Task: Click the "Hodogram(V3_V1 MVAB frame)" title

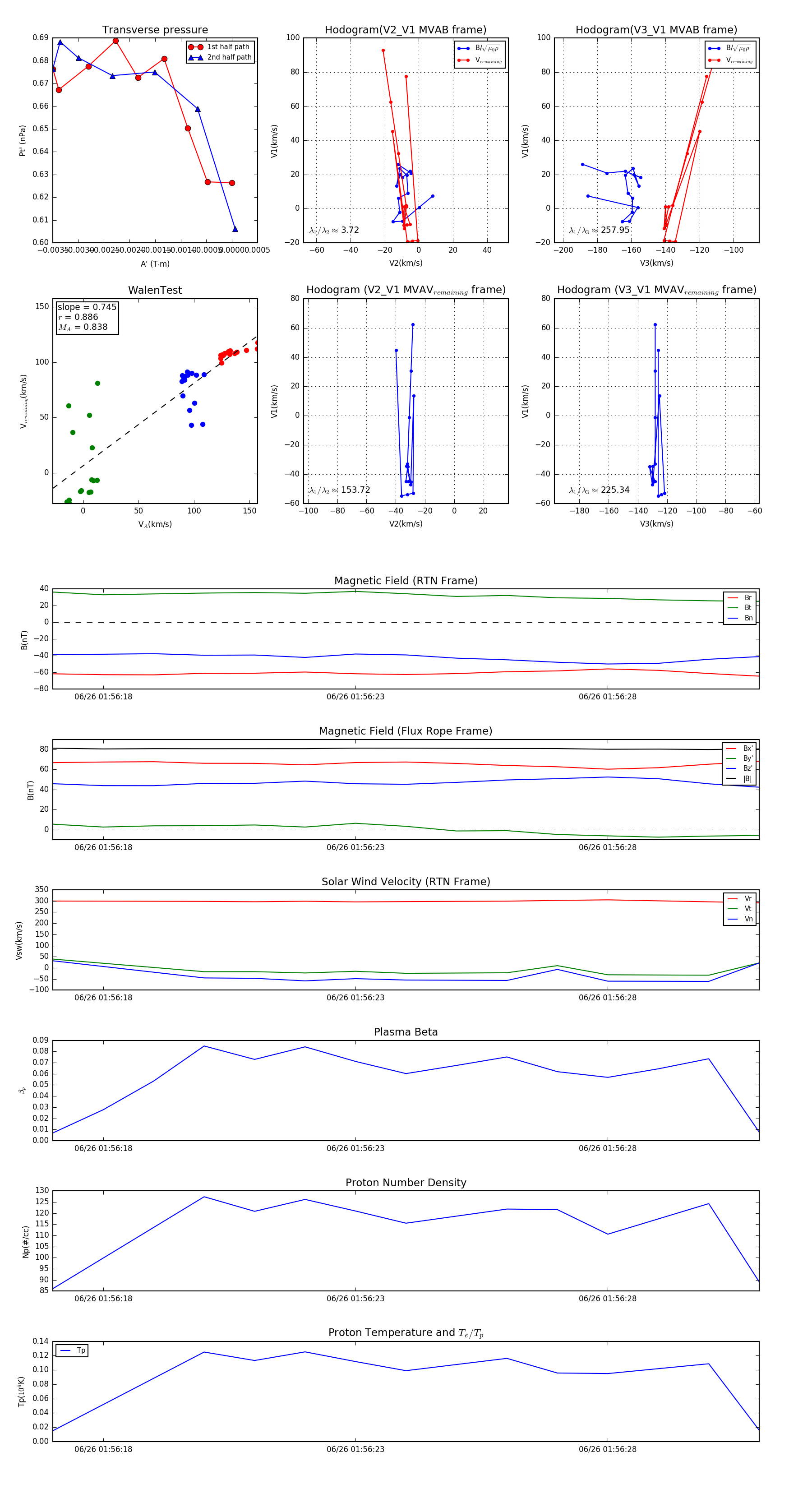Action: tap(656, 29)
